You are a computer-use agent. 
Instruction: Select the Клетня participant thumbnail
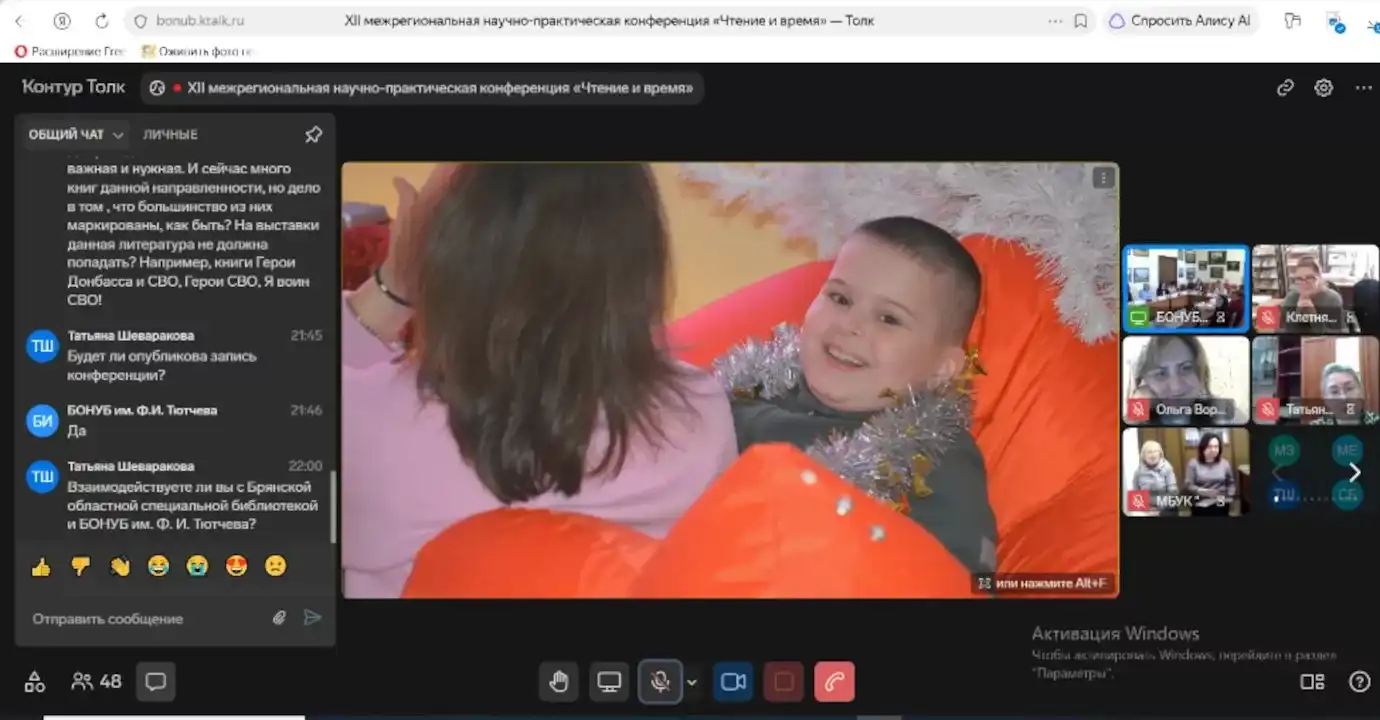pyautogui.click(x=1315, y=288)
